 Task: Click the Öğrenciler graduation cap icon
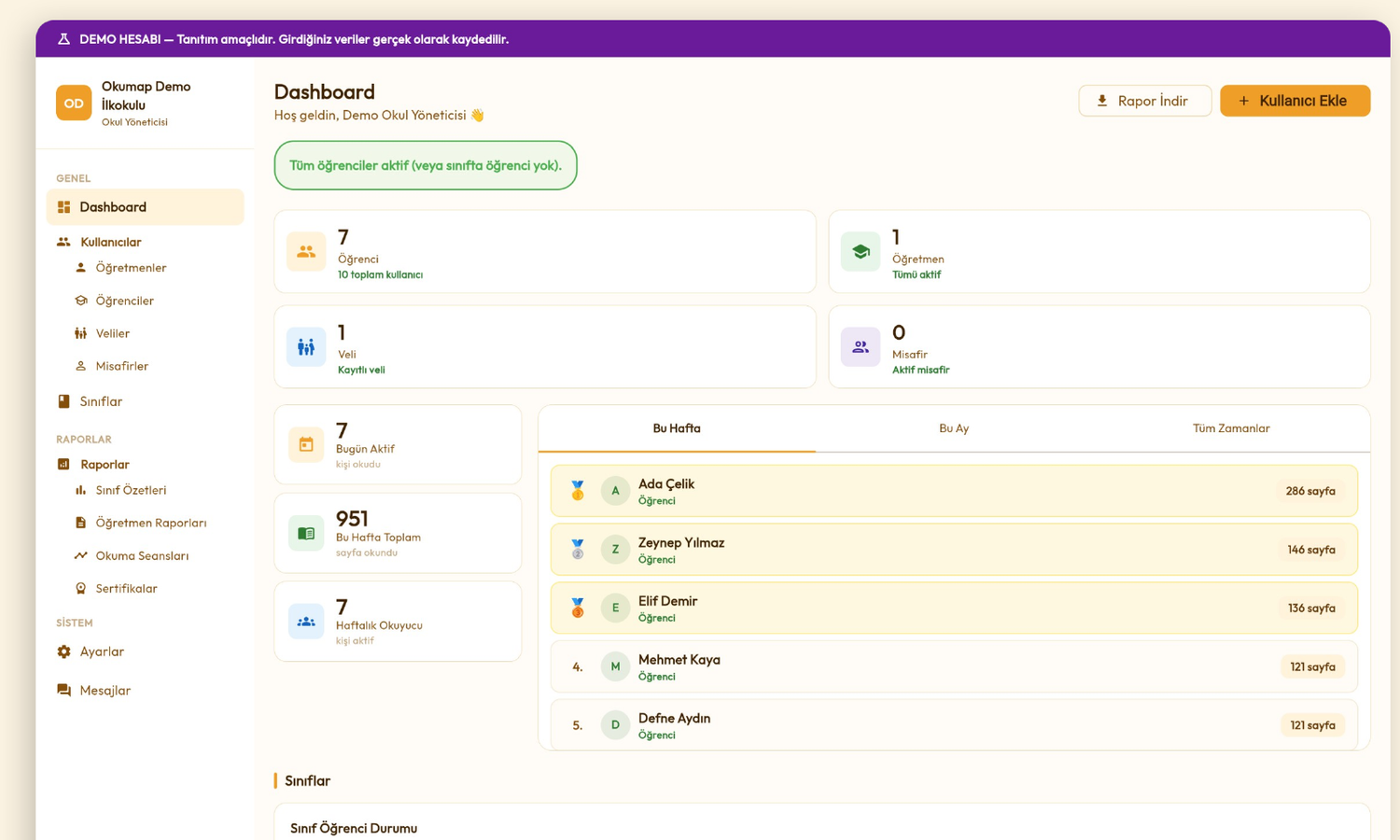[80, 301]
